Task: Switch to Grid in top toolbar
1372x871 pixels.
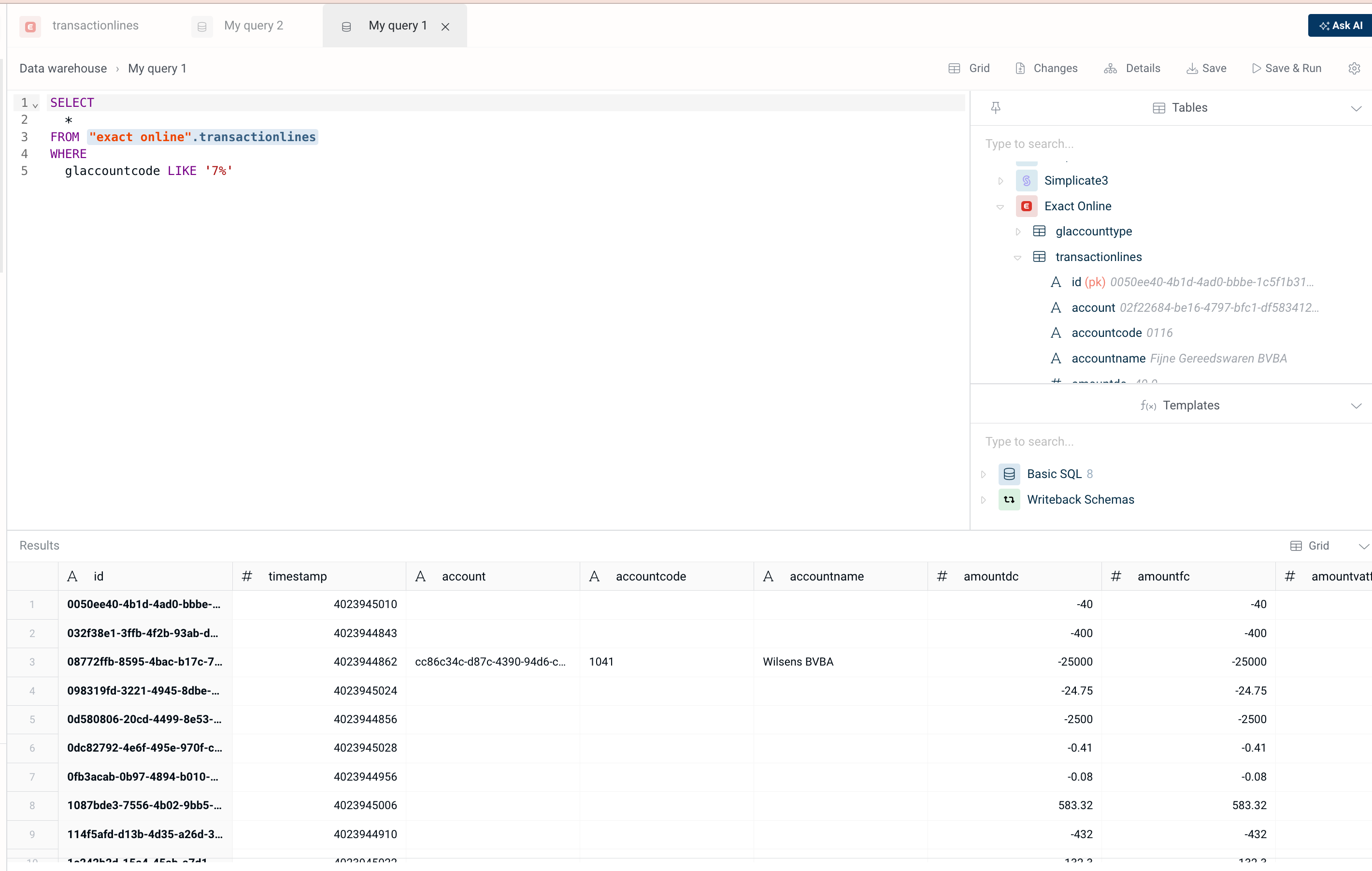Action: [x=969, y=69]
